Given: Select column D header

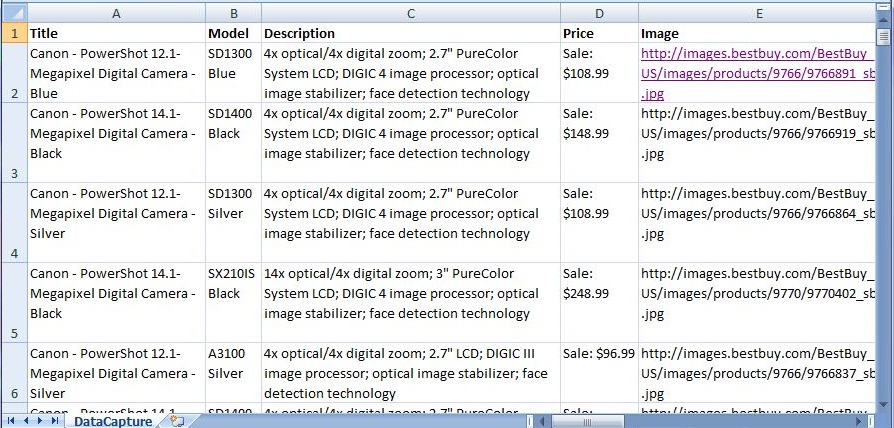Looking at the screenshot, I should point(599,13).
